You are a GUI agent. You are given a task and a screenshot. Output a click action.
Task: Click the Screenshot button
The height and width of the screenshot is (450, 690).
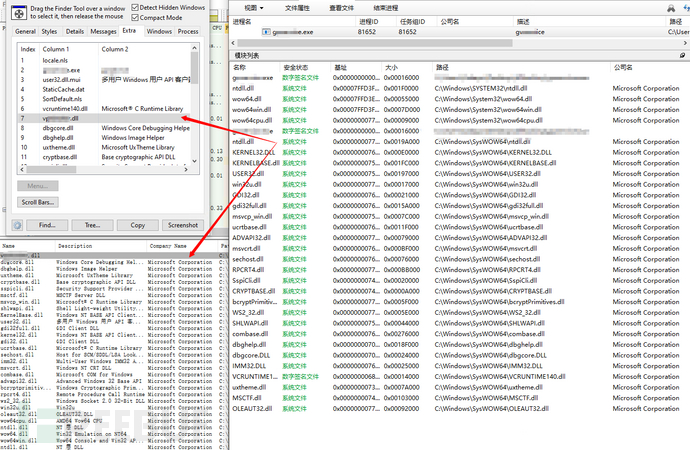[182, 225]
